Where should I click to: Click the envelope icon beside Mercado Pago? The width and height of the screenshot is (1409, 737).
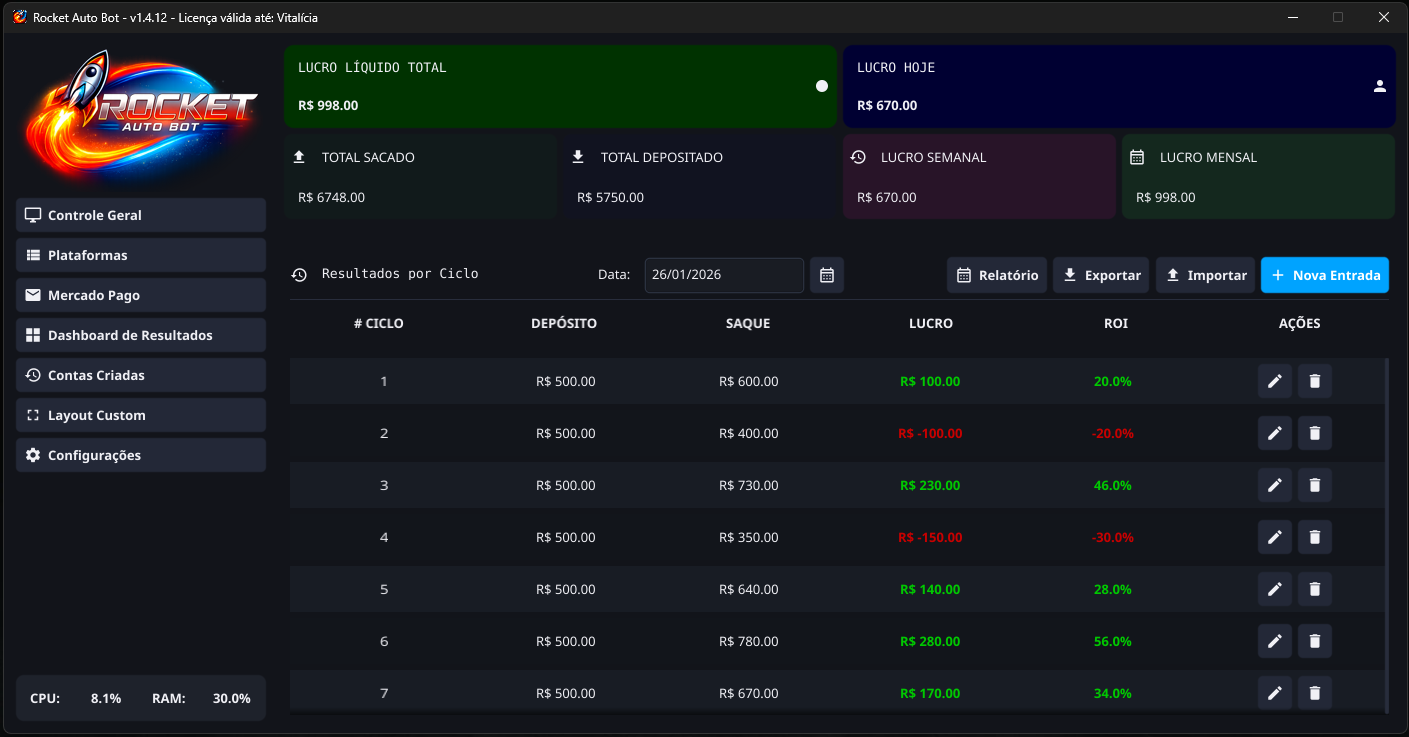tap(33, 295)
